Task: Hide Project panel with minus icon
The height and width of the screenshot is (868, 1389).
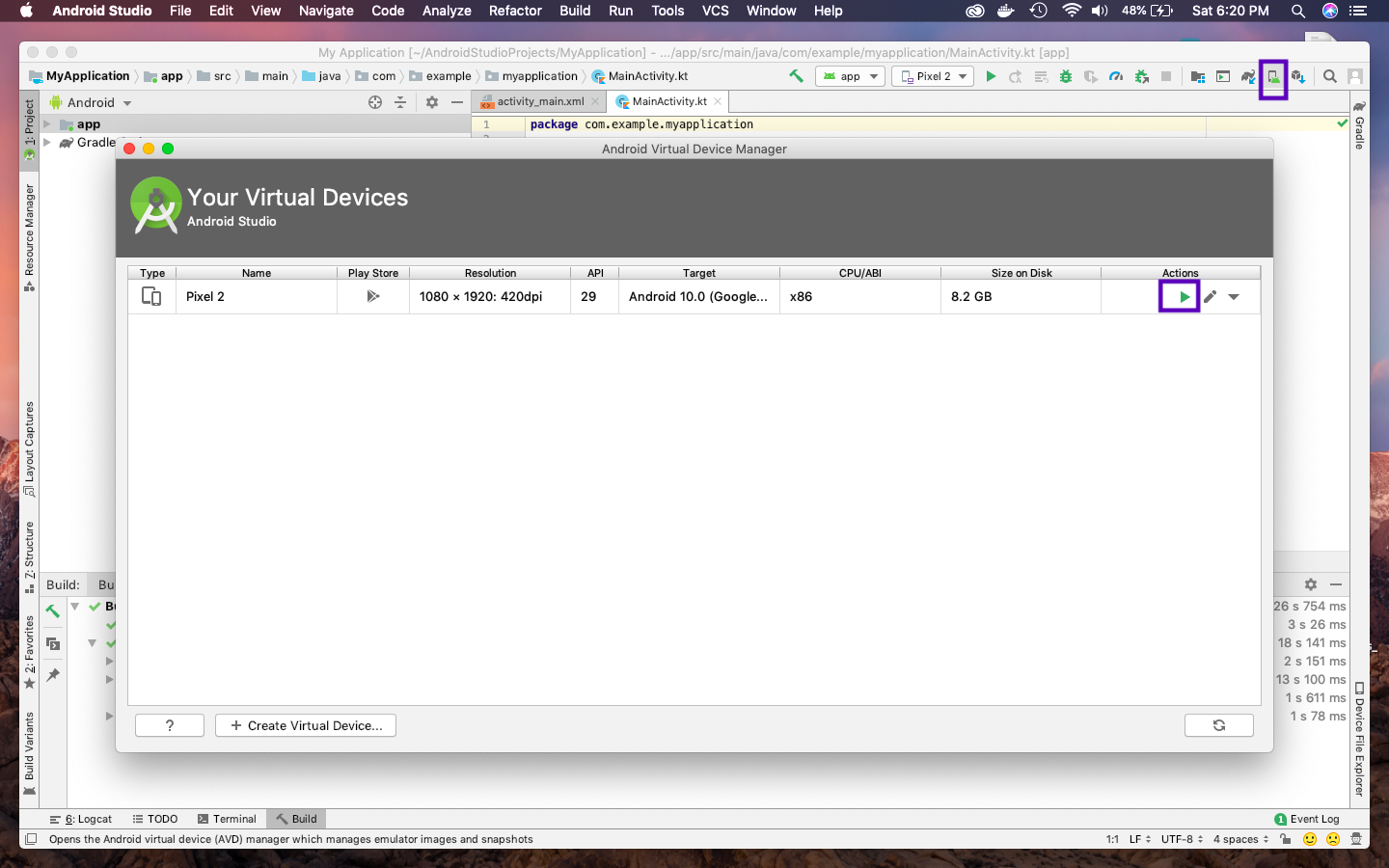Action: tap(457, 102)
